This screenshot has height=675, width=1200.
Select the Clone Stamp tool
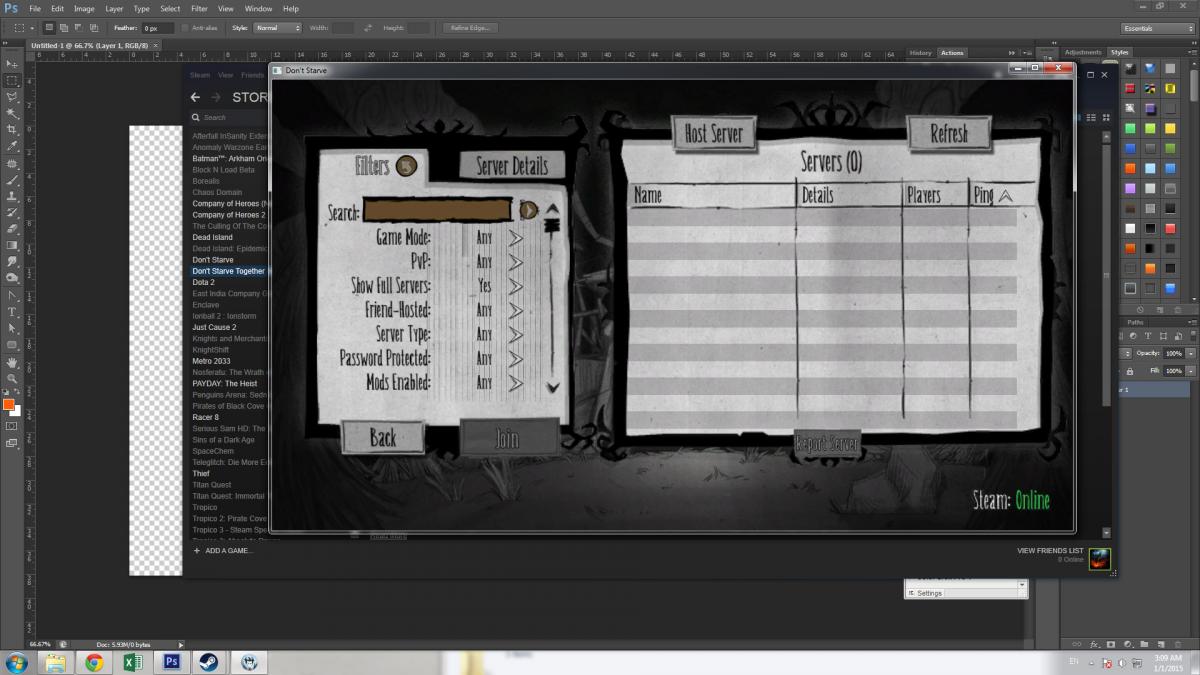pos(12,196)
